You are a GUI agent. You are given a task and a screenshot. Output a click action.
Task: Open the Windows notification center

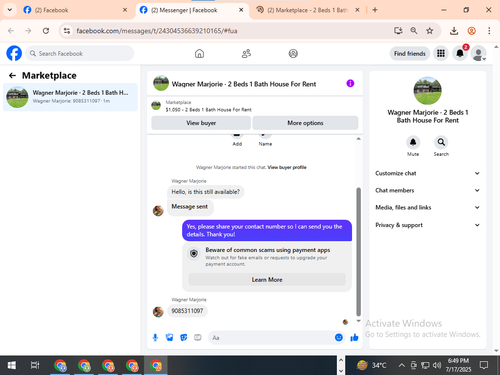click(484, 365)
